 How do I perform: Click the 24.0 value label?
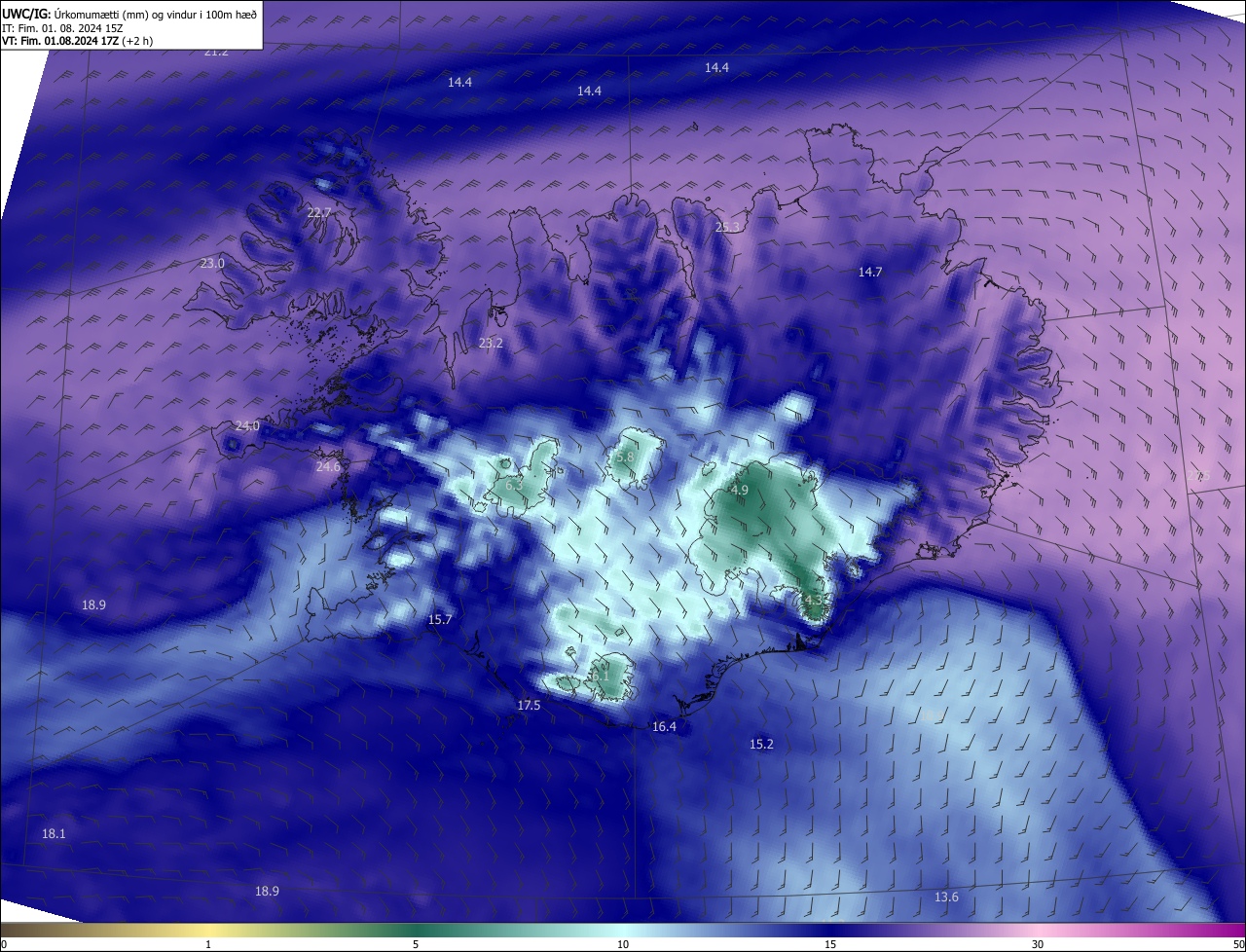pos(247,426)
